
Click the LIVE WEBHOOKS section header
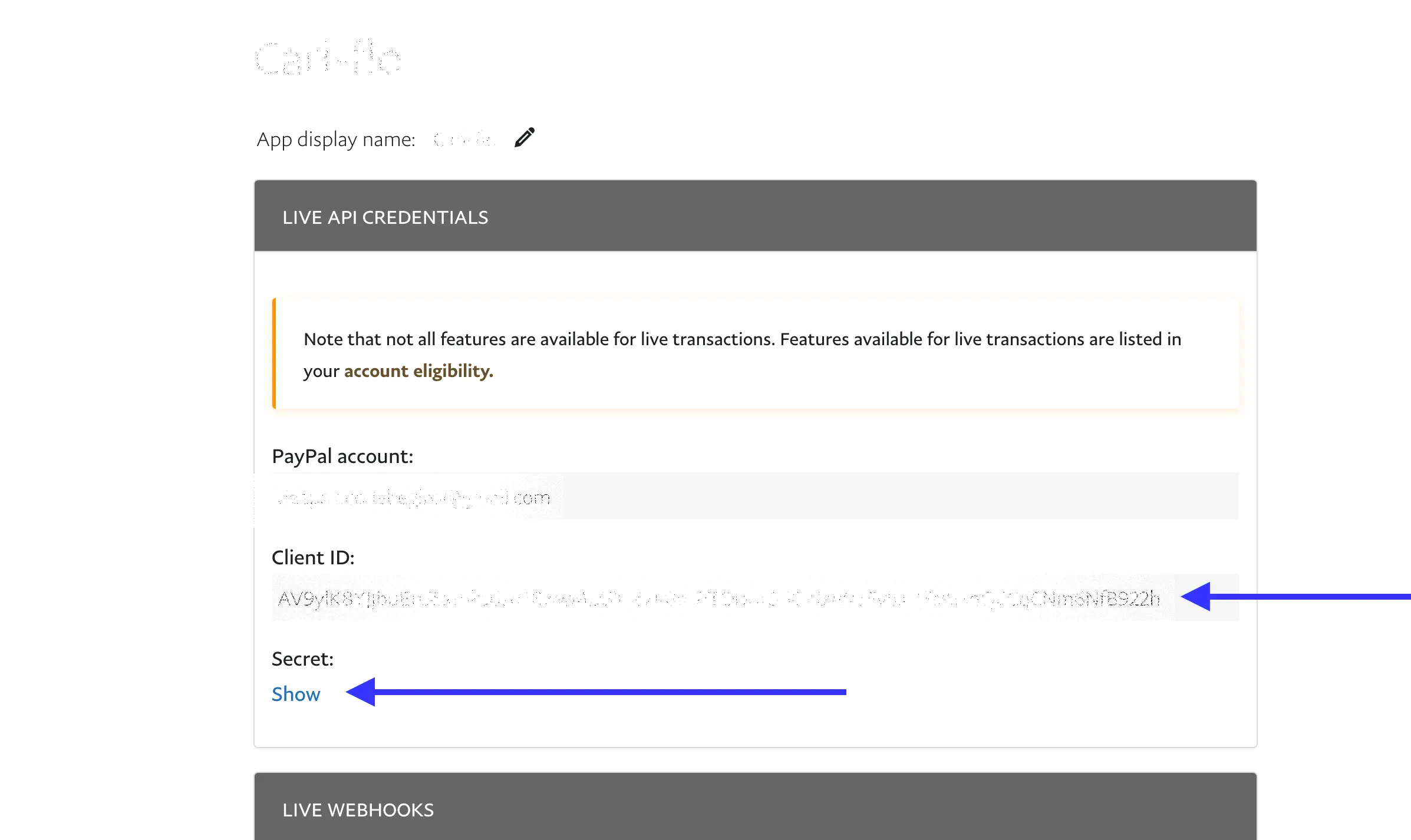[358, 810]
